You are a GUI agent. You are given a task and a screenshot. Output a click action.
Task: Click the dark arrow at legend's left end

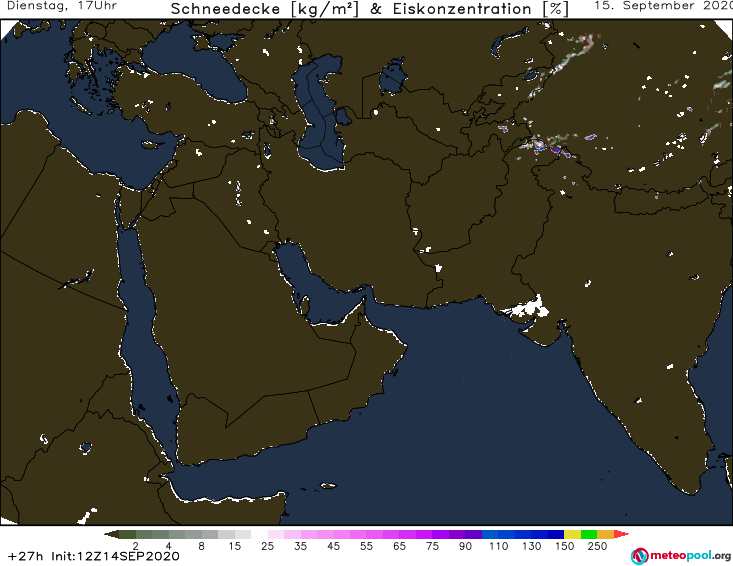pos(112,534)
